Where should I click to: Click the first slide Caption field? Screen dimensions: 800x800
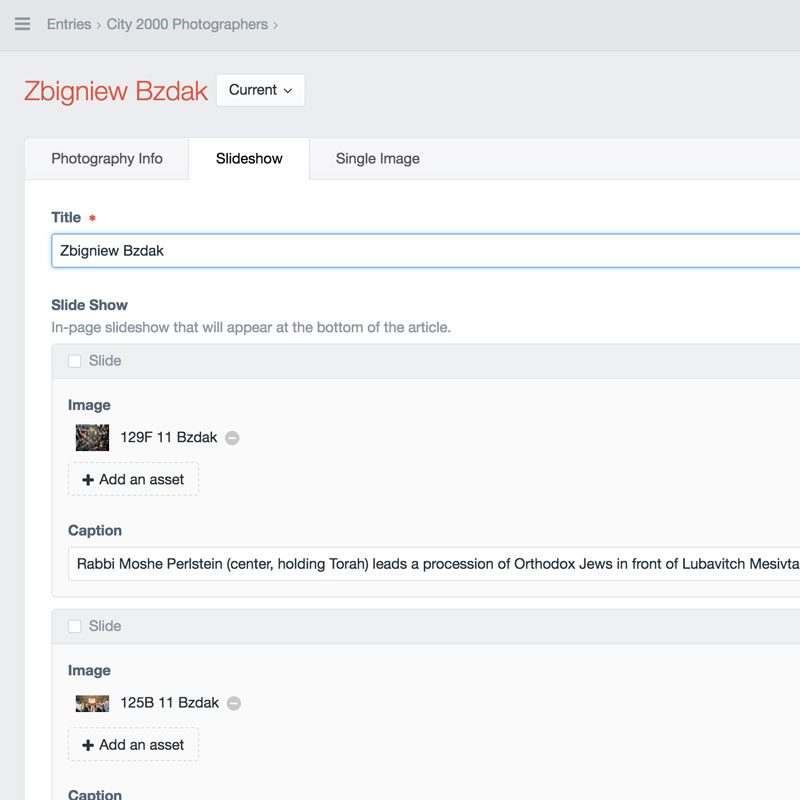point(434,564)
